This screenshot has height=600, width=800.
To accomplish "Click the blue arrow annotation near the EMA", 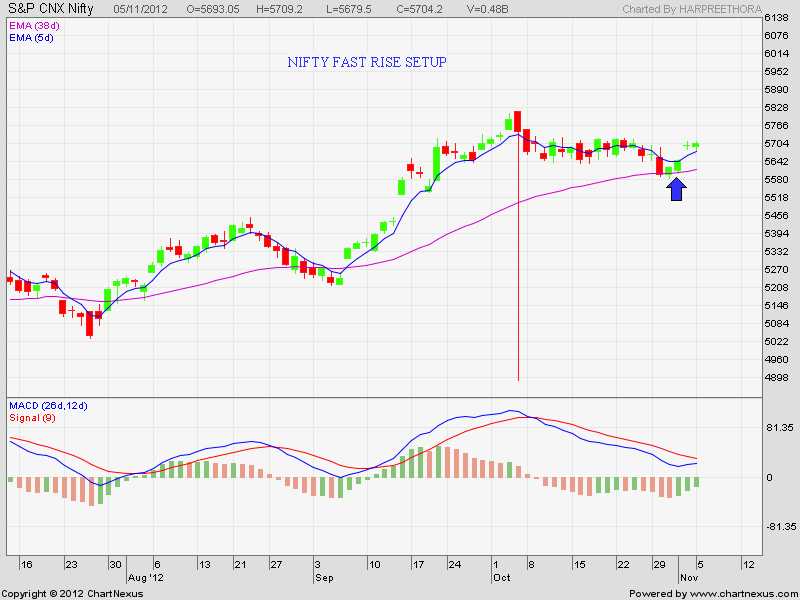I will click(x=677, y=188).
